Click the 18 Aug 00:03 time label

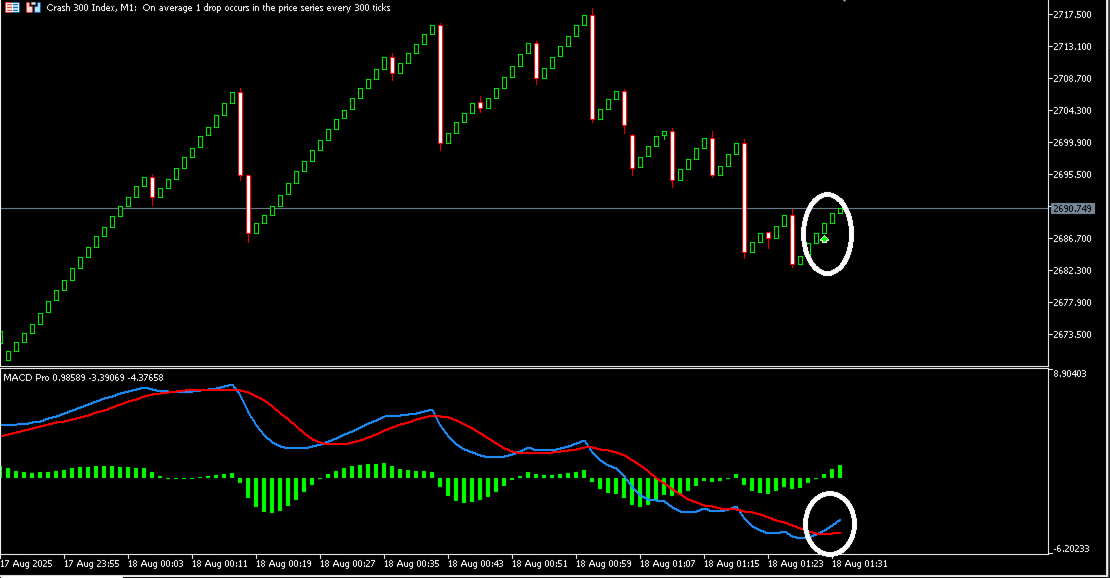(155, 564)
